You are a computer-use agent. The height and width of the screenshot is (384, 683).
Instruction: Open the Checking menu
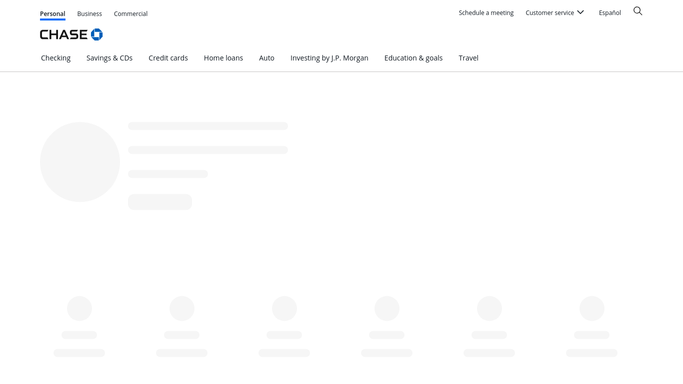56,58
